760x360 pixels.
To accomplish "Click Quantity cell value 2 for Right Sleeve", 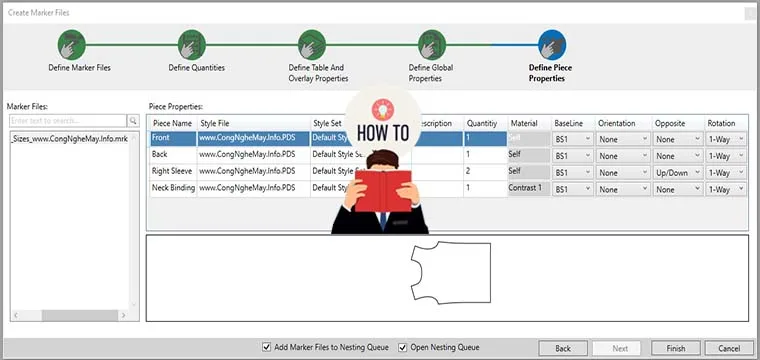I will point(486,172).
